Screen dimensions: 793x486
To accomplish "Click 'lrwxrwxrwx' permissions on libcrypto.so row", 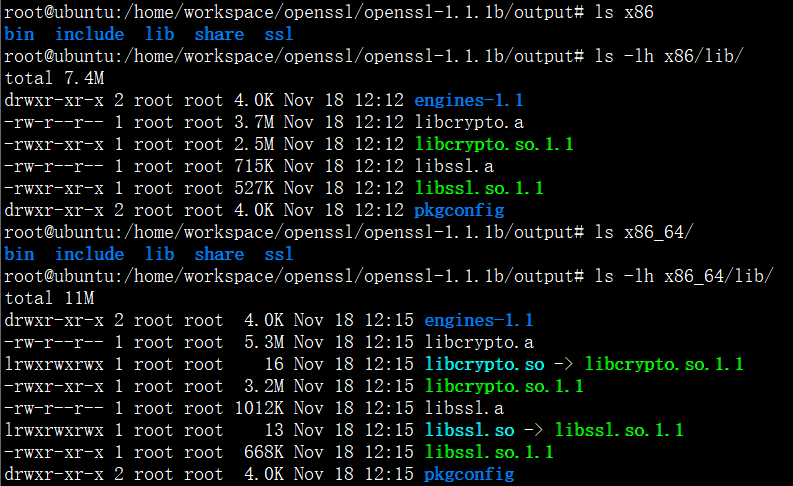I will (x=54, y=364).
